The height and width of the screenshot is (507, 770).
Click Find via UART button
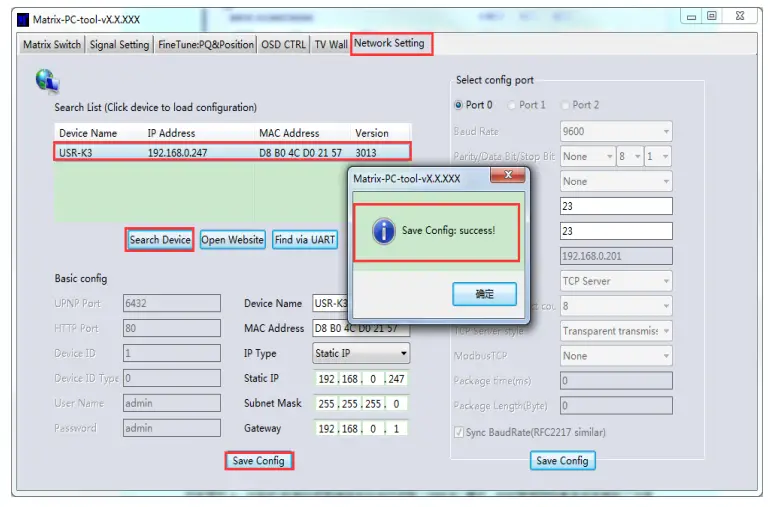click(x=305, y=240)
